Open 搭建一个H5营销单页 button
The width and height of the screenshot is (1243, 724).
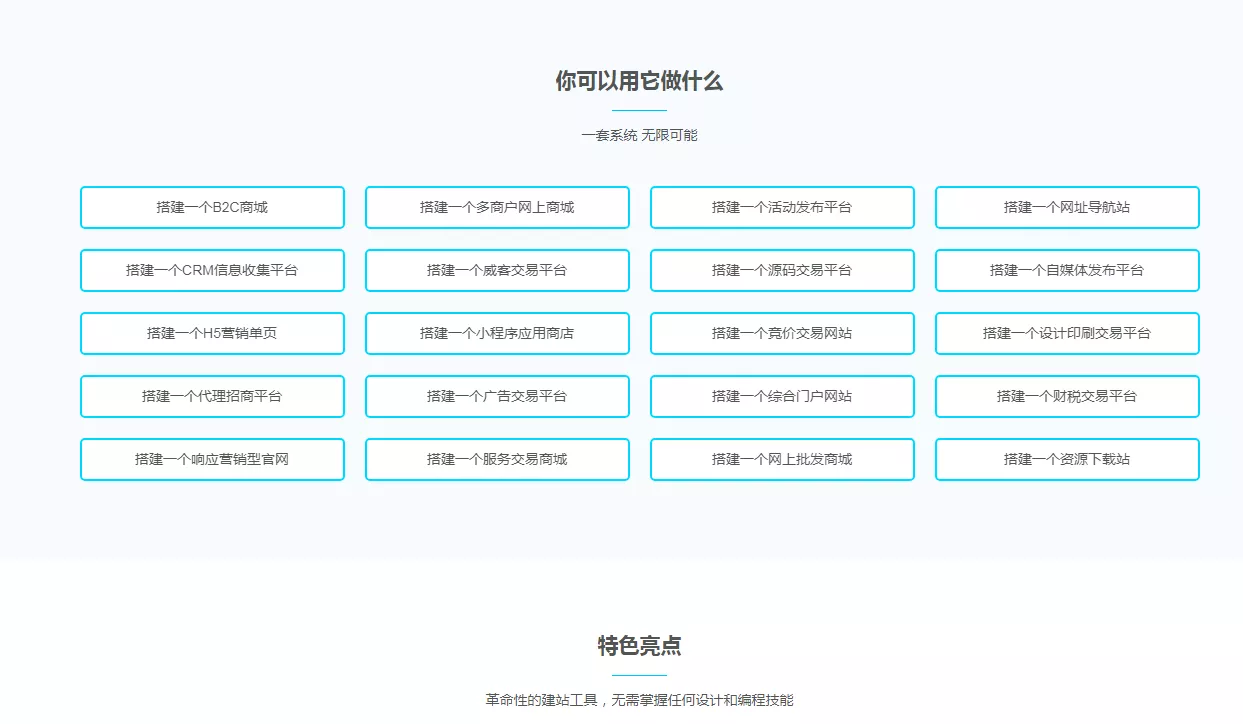pos(212,333)
